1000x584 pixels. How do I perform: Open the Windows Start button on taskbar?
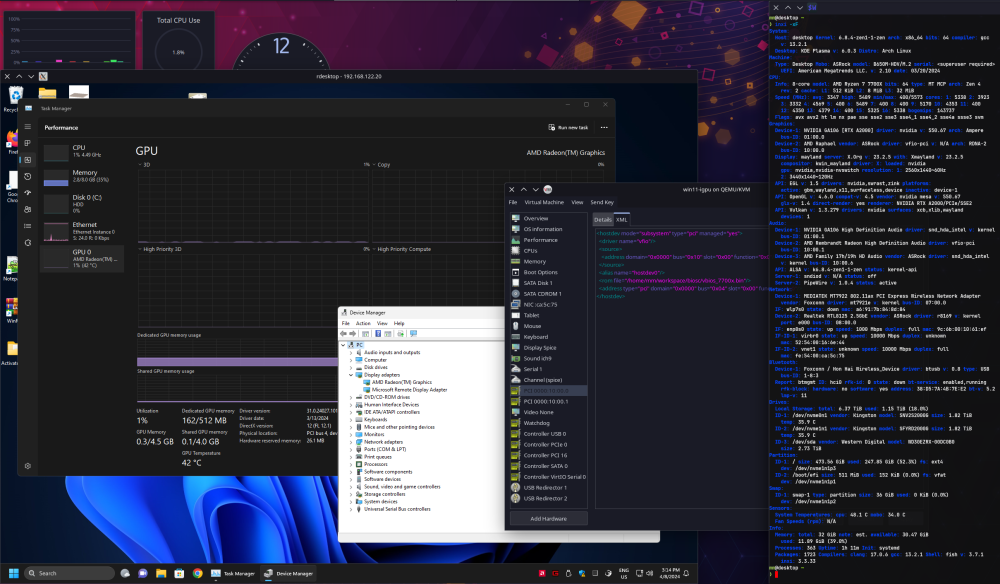click(x=13, y=573)
